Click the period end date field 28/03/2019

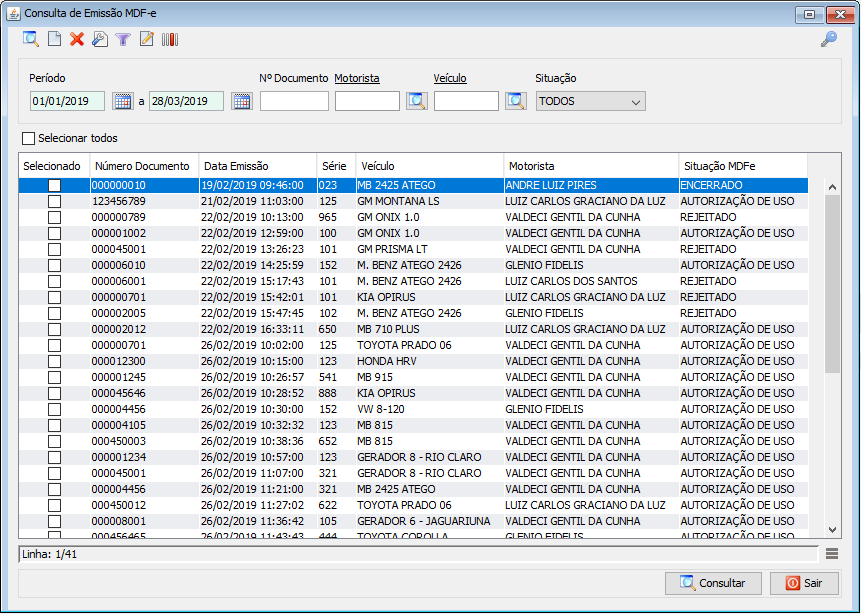[x=187, y=101]
